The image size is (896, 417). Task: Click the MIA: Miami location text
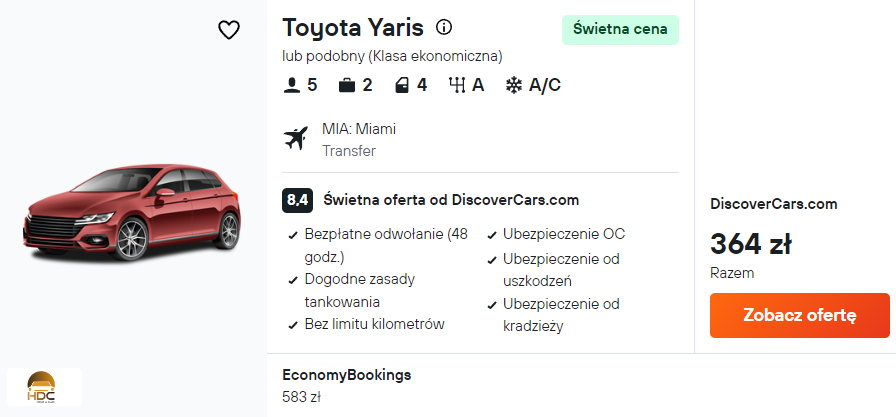coord(359,129)
